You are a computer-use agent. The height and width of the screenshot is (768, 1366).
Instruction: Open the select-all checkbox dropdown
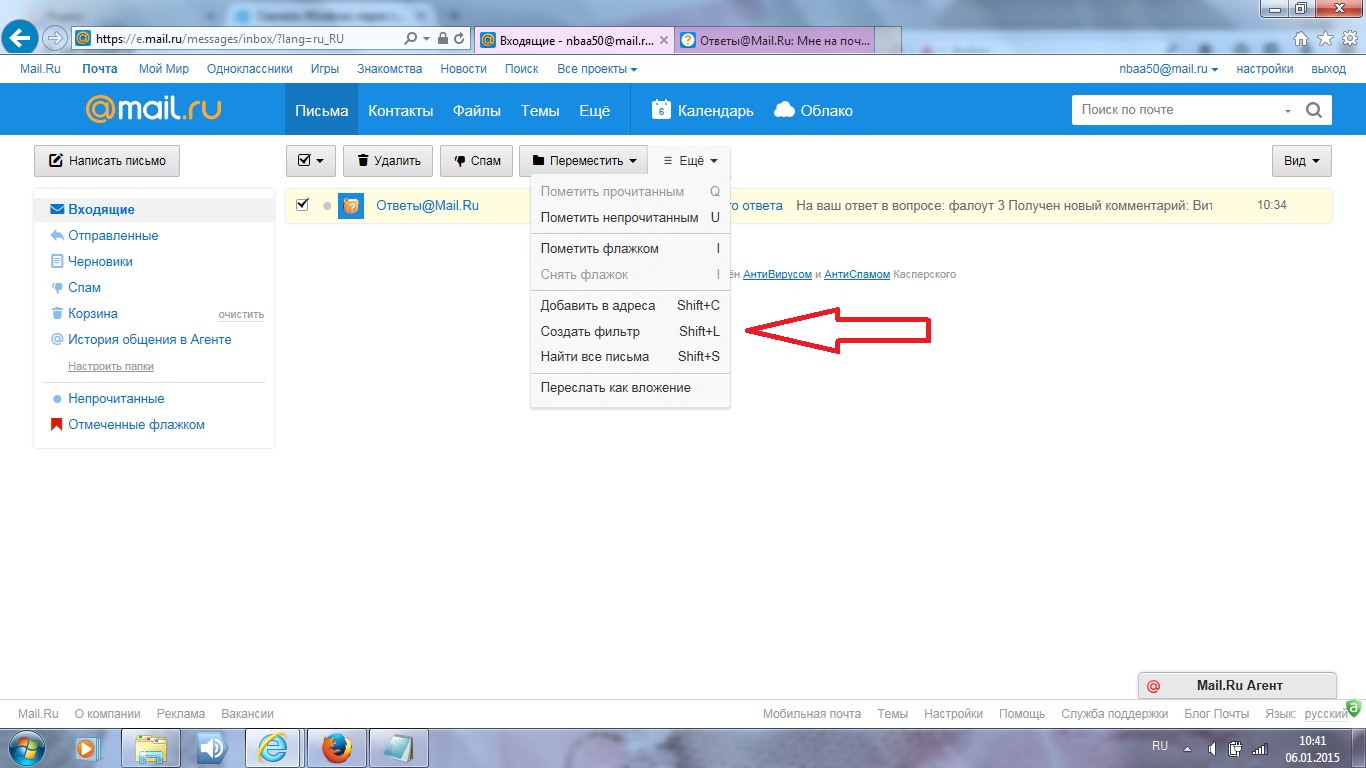tap(311, 160)
